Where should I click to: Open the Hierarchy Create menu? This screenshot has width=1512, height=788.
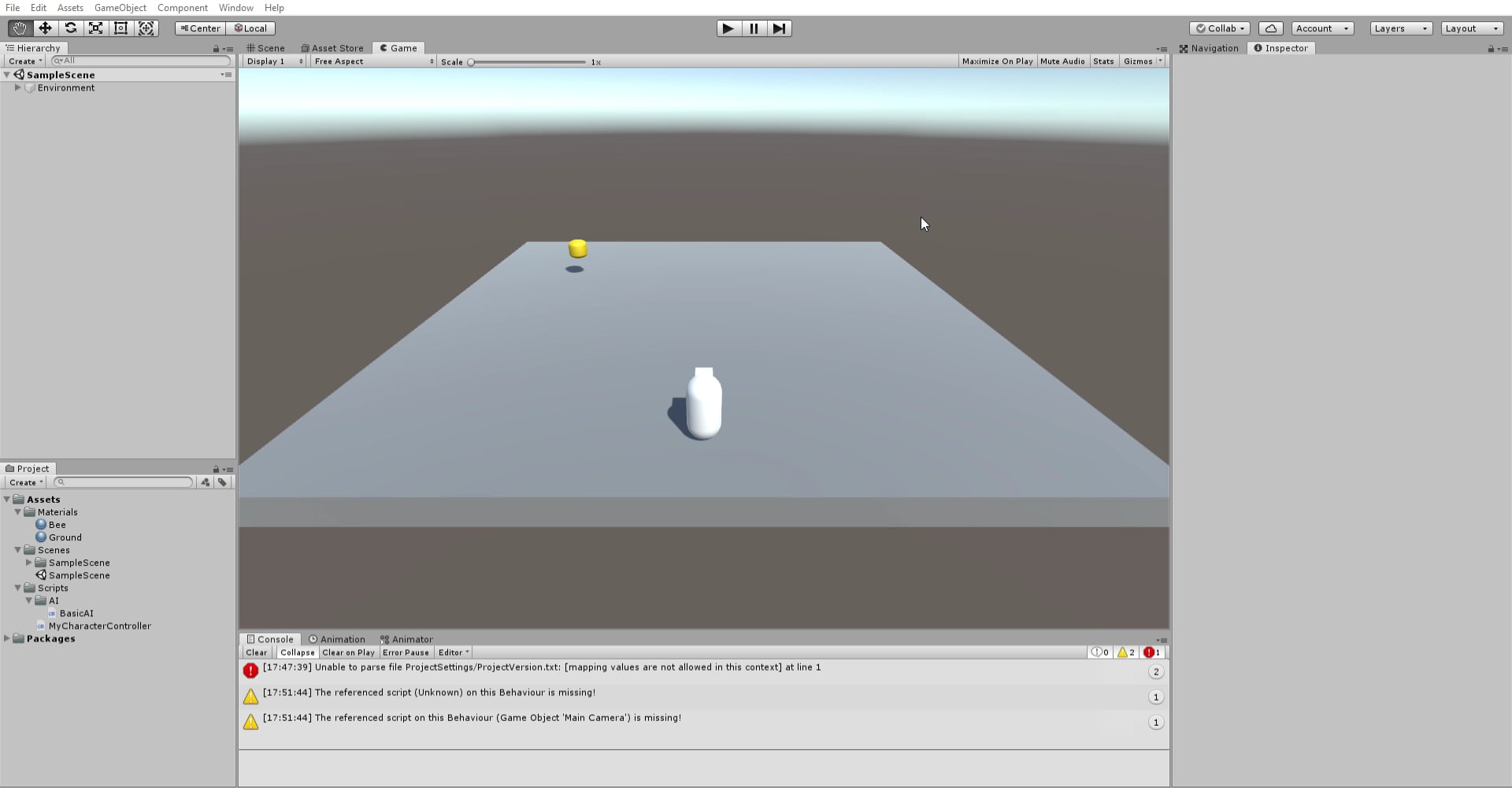coord(24,61)
